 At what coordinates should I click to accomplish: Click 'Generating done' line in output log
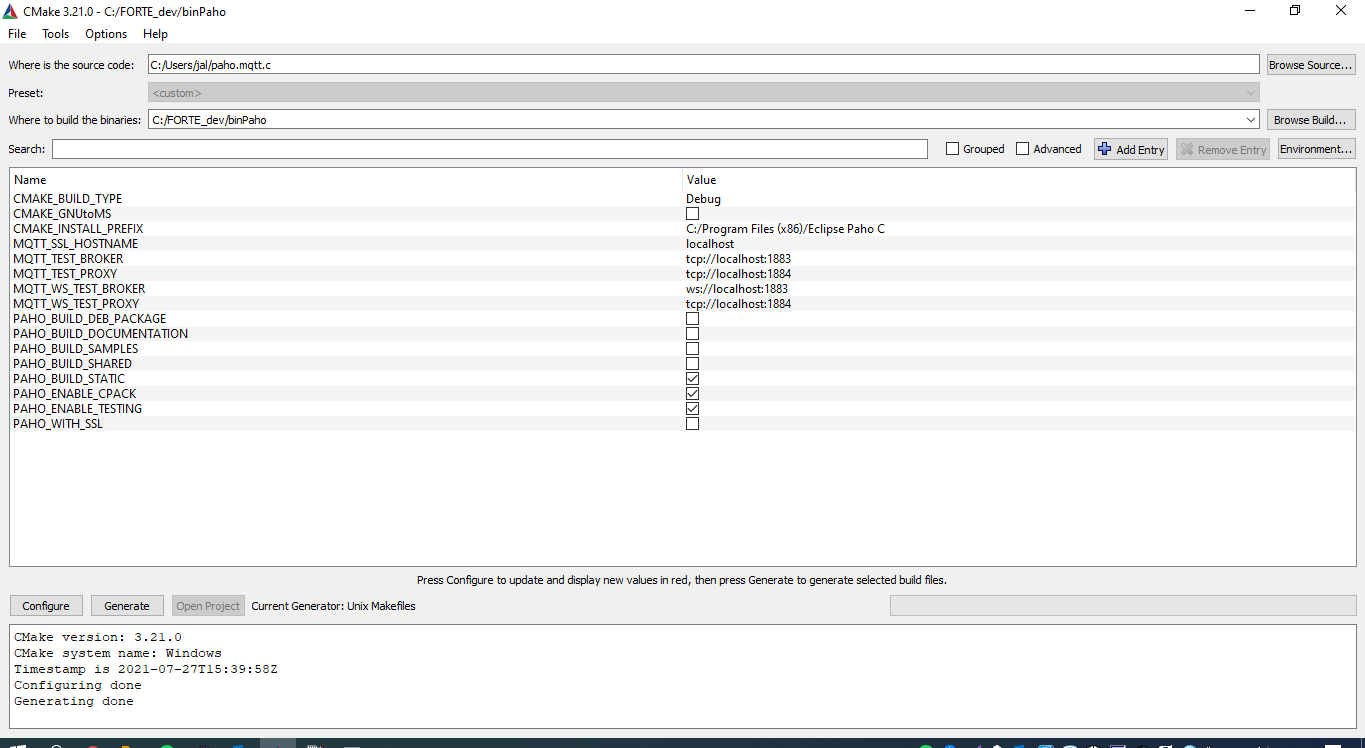(x=74, y=702)
